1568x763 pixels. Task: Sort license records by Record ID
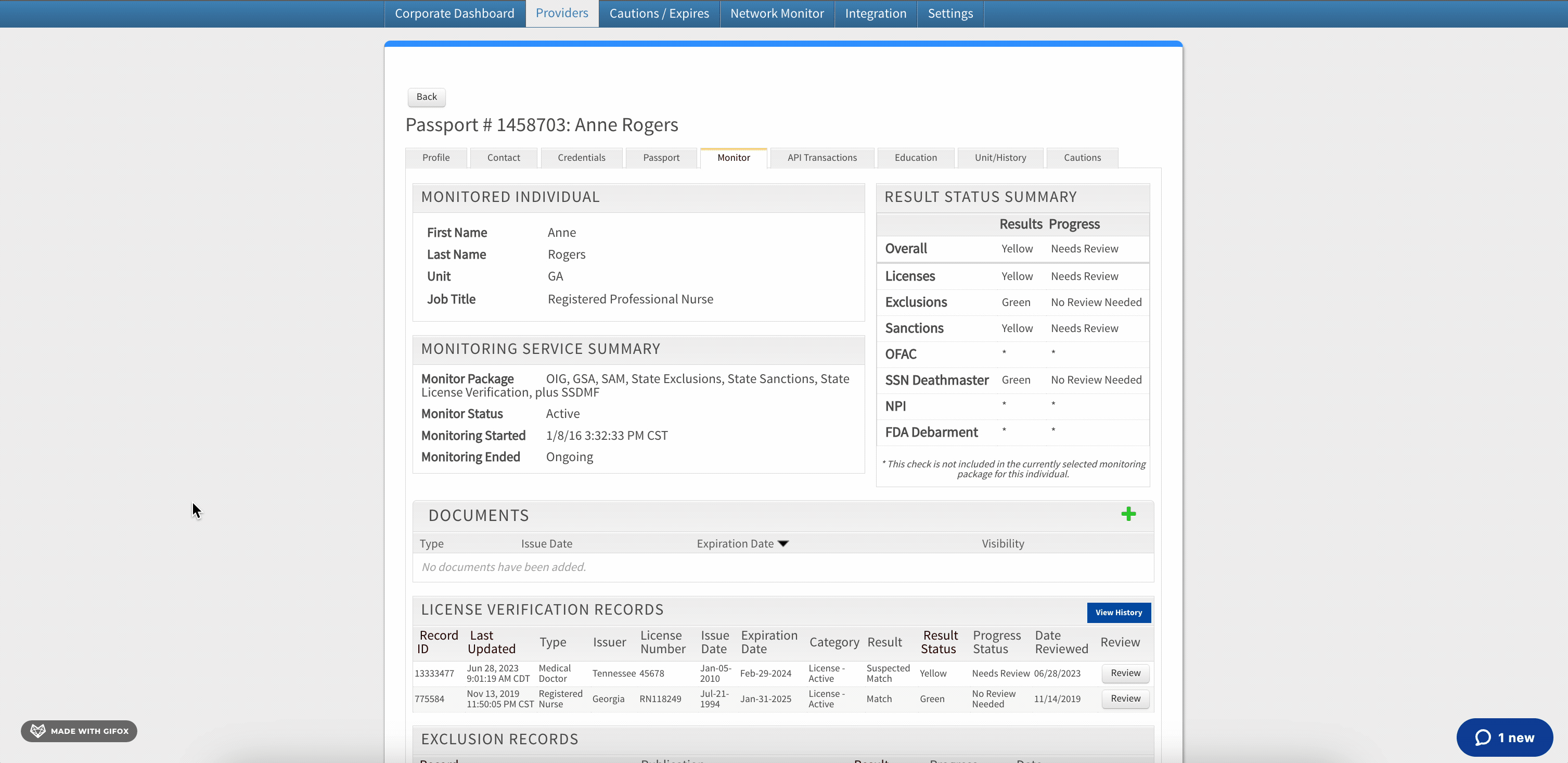click(x=438, y=642)
